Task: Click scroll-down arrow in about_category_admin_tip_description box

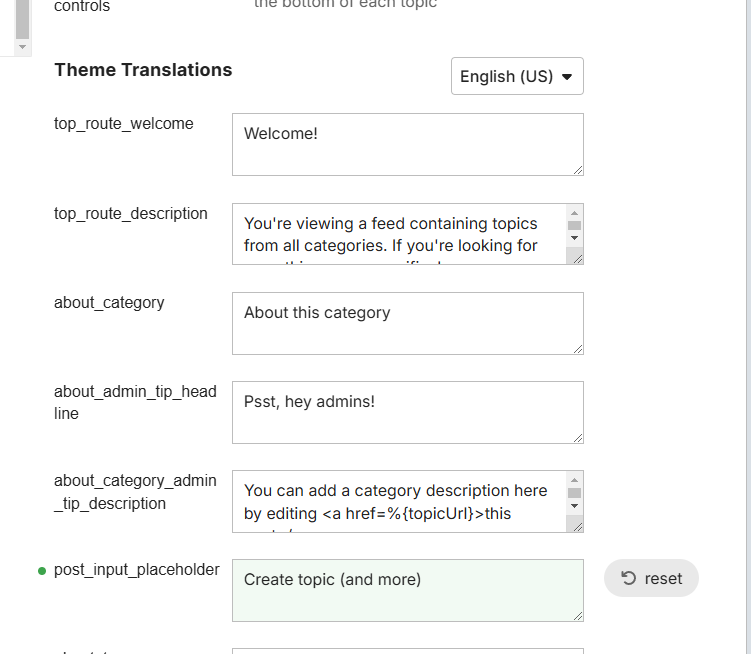Action: click(x=574, y=506)
